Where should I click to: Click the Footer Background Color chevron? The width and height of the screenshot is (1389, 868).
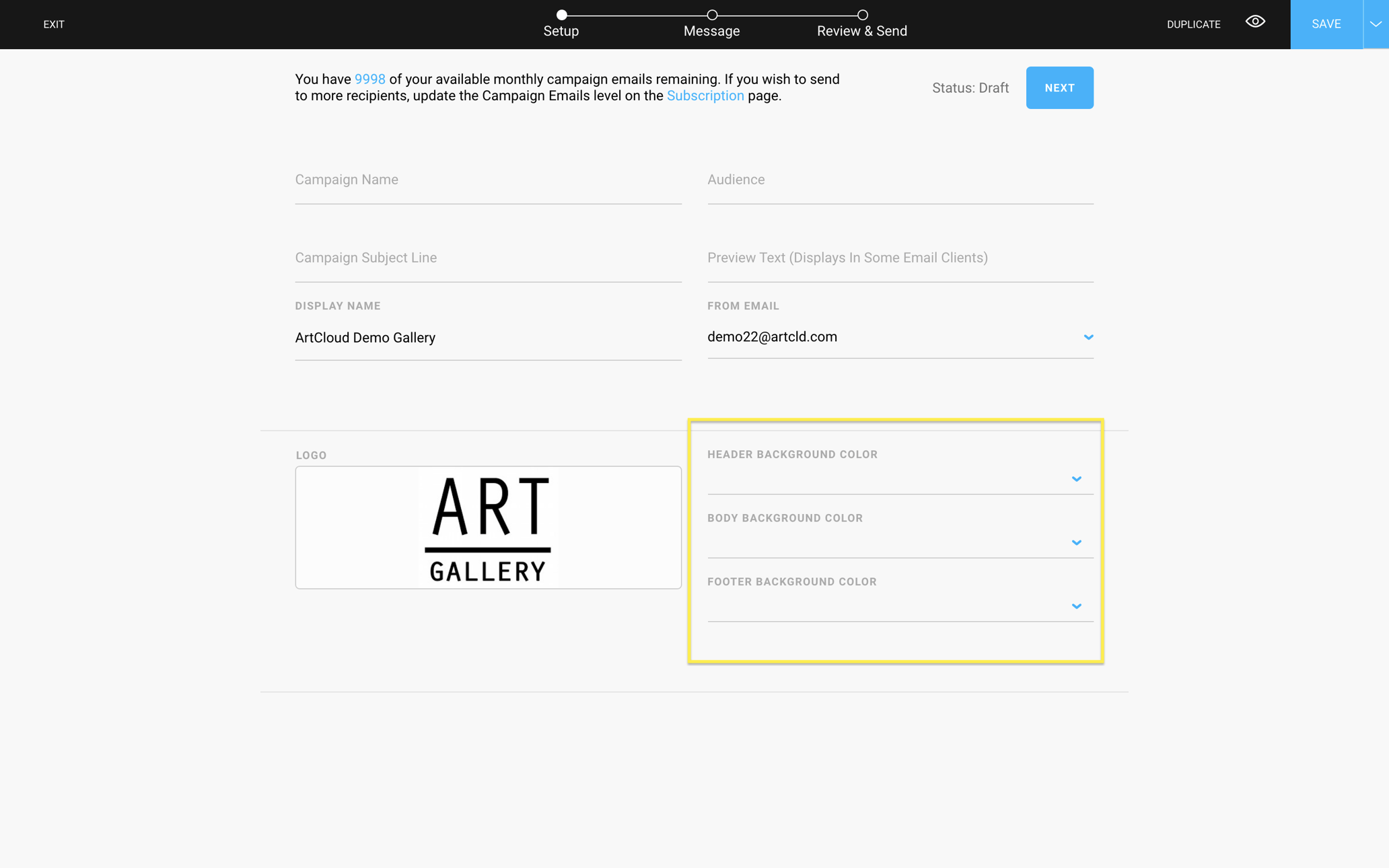coord(1077,606)
